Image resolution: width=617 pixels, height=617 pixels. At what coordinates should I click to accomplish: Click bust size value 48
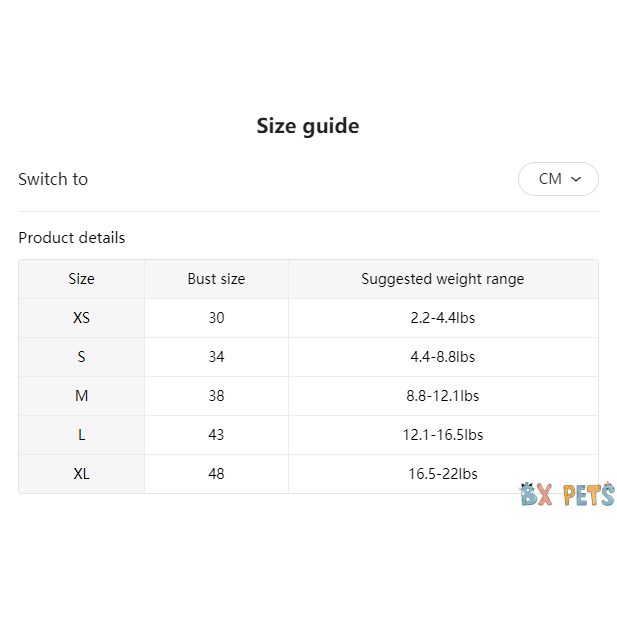[217, 474]
